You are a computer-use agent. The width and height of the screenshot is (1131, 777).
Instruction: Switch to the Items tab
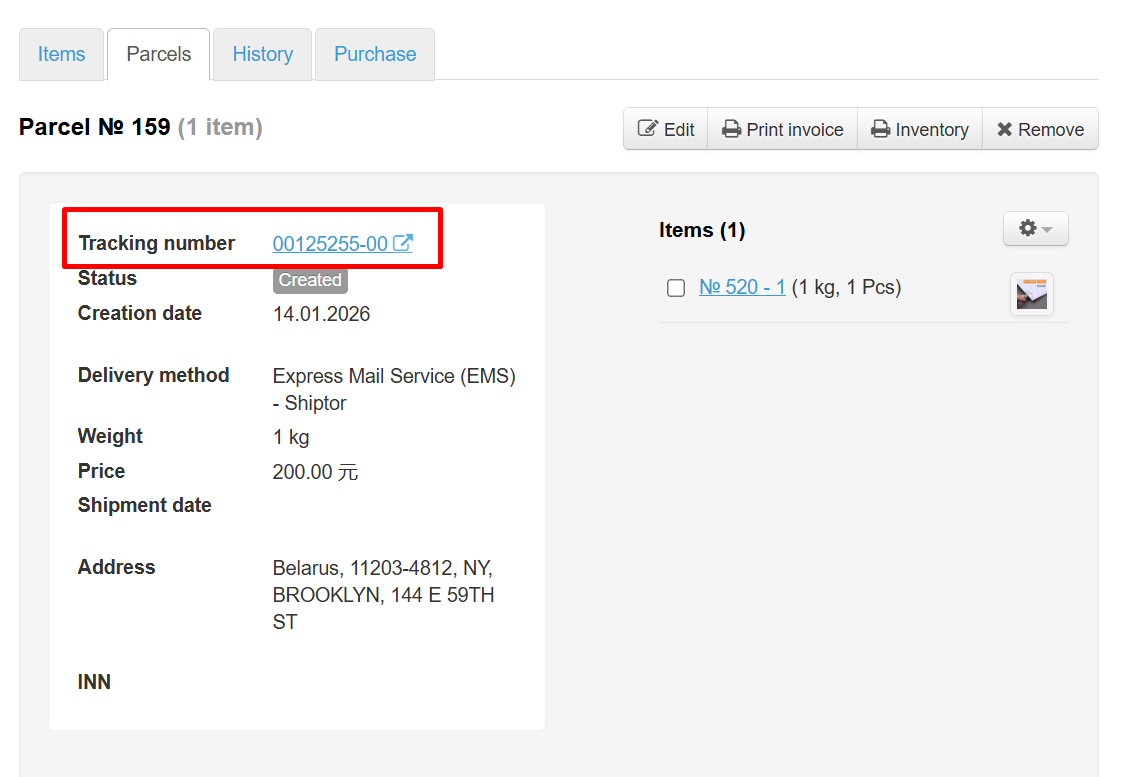pos(62,54)
